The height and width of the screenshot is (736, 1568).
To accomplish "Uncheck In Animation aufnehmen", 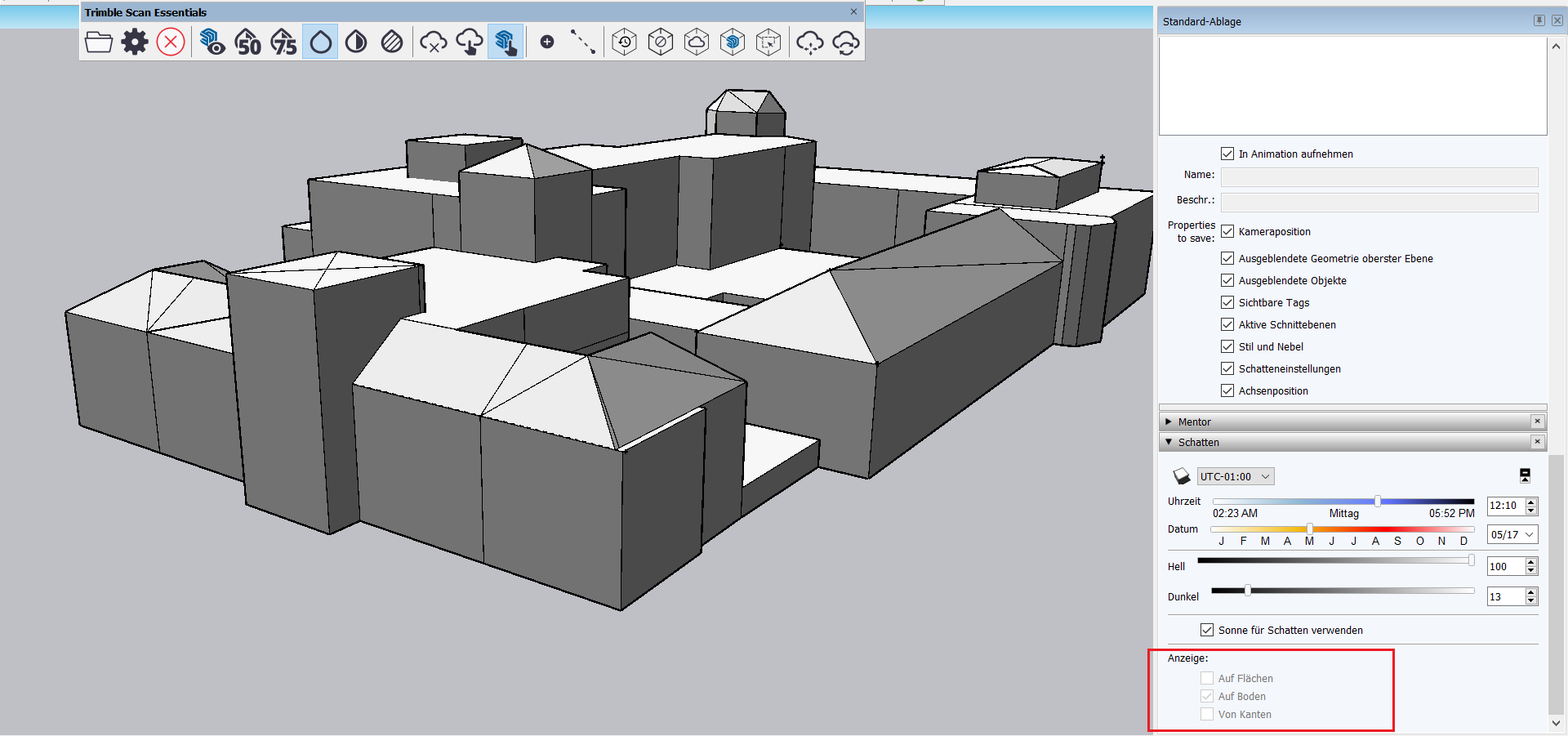I will pos(1227,154).
